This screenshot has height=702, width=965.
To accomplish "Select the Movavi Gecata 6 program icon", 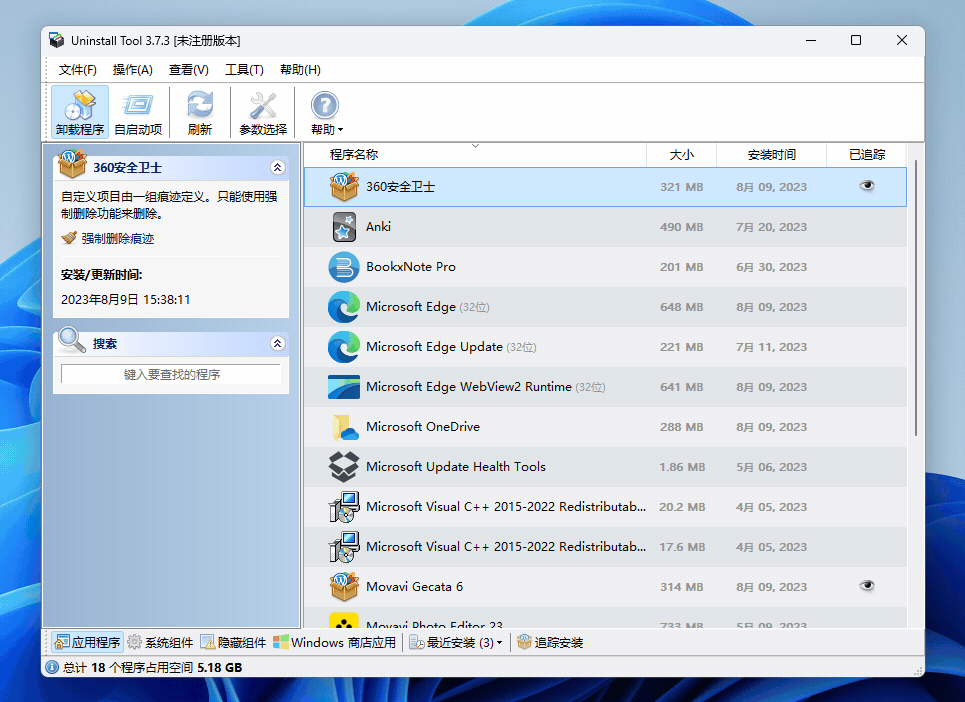I will pos(343,587).
